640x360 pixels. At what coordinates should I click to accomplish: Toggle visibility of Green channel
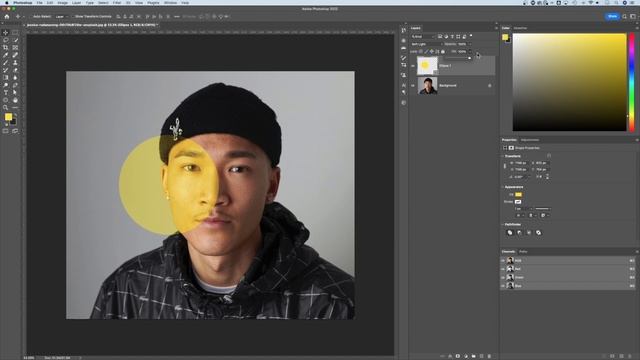[x=503, y=278]
